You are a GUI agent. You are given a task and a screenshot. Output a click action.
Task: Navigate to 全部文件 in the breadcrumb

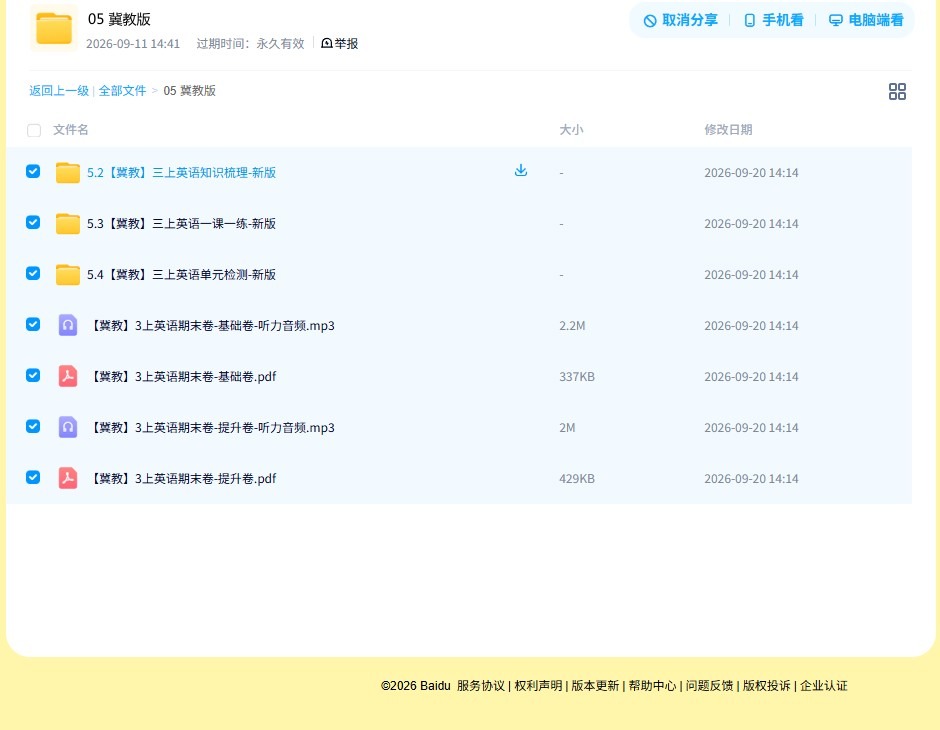tap(122, 91)
